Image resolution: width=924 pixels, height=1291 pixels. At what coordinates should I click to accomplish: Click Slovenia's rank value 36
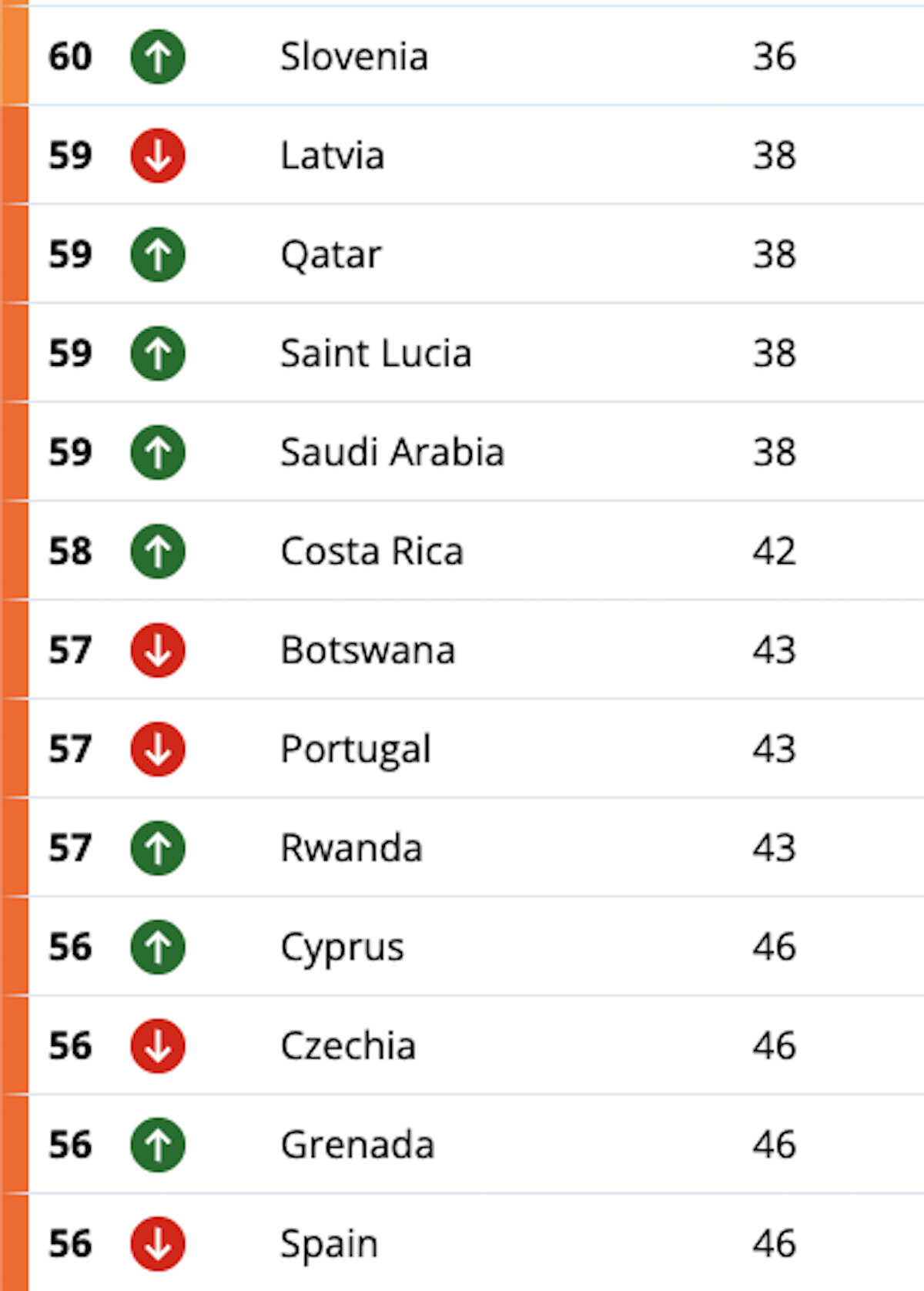click(775, 56)
